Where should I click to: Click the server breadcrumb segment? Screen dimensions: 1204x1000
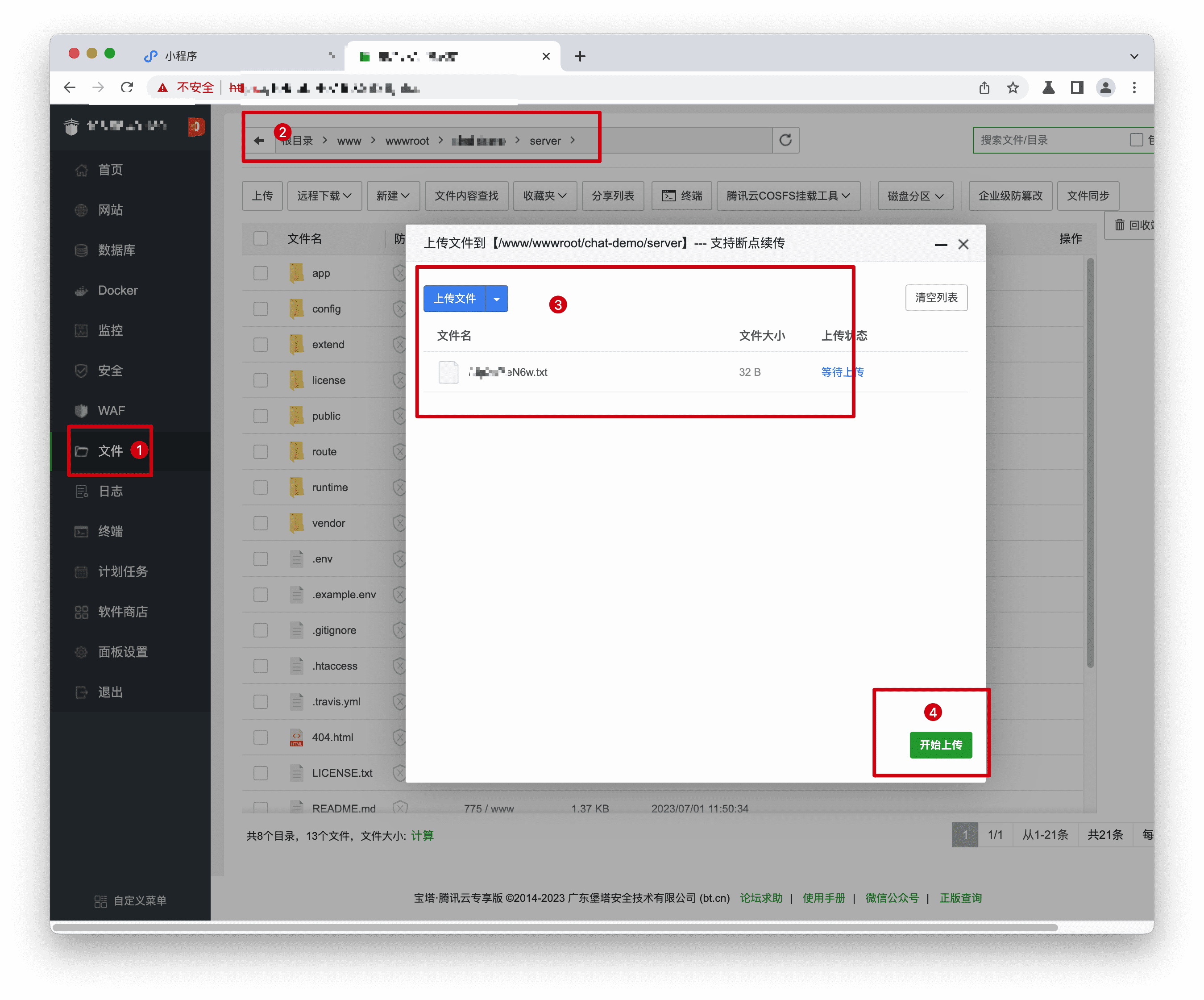pos(545,141)
